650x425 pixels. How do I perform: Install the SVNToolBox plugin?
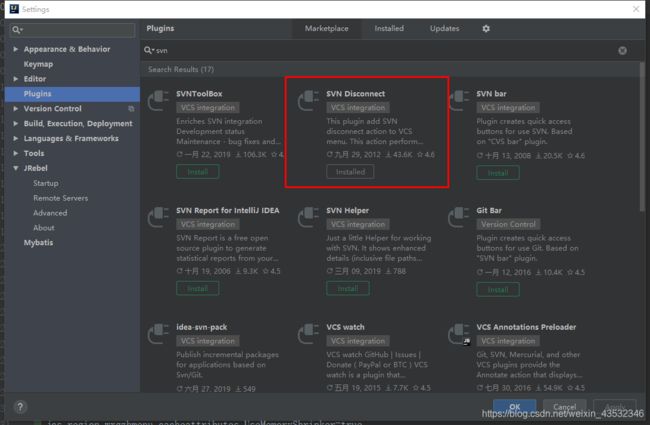coord(198,172)
